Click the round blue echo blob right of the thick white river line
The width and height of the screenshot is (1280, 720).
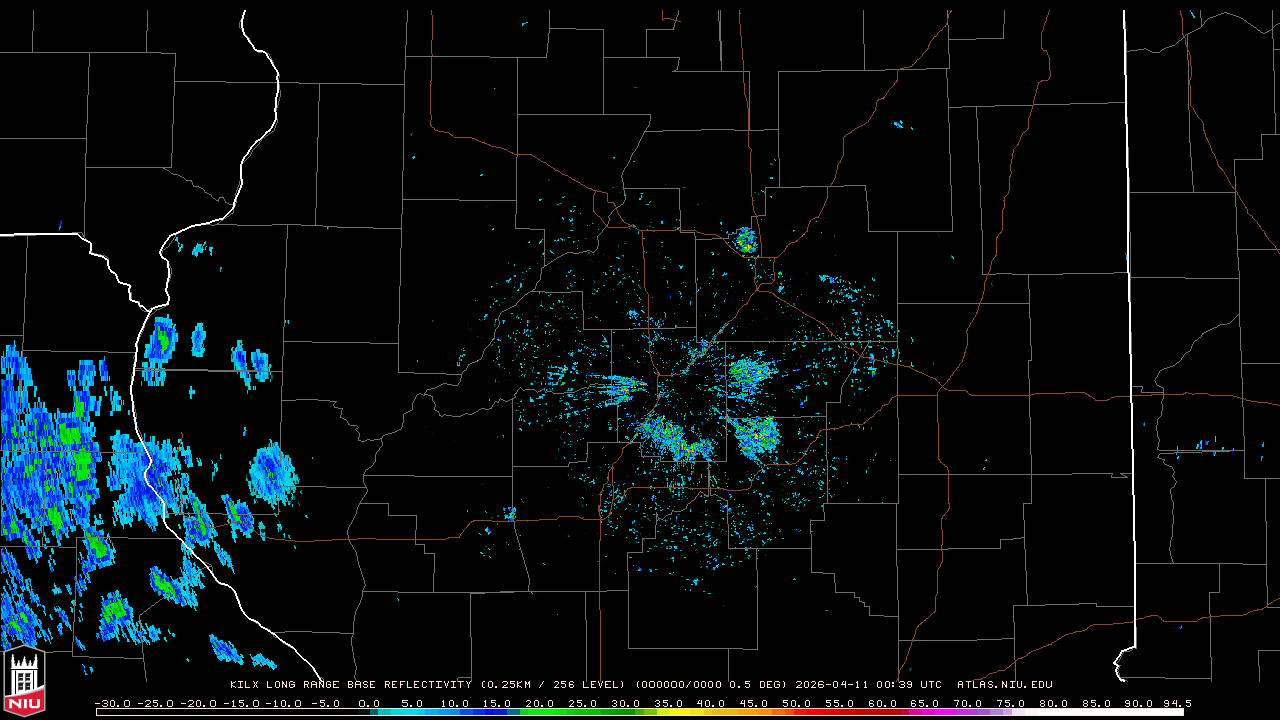pos(271,472)
